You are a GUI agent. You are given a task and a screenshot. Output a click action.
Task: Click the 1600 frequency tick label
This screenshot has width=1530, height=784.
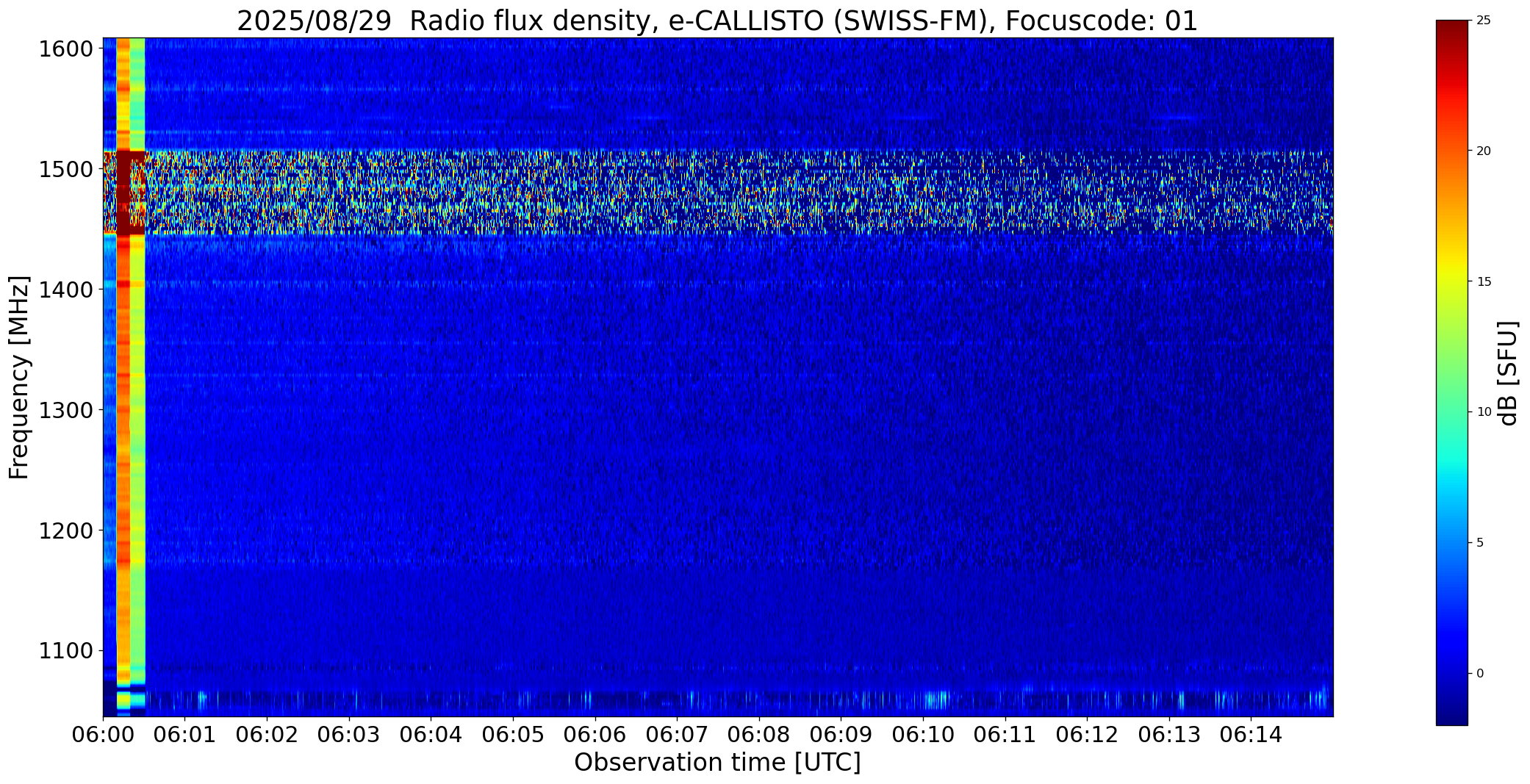[66, 49]
